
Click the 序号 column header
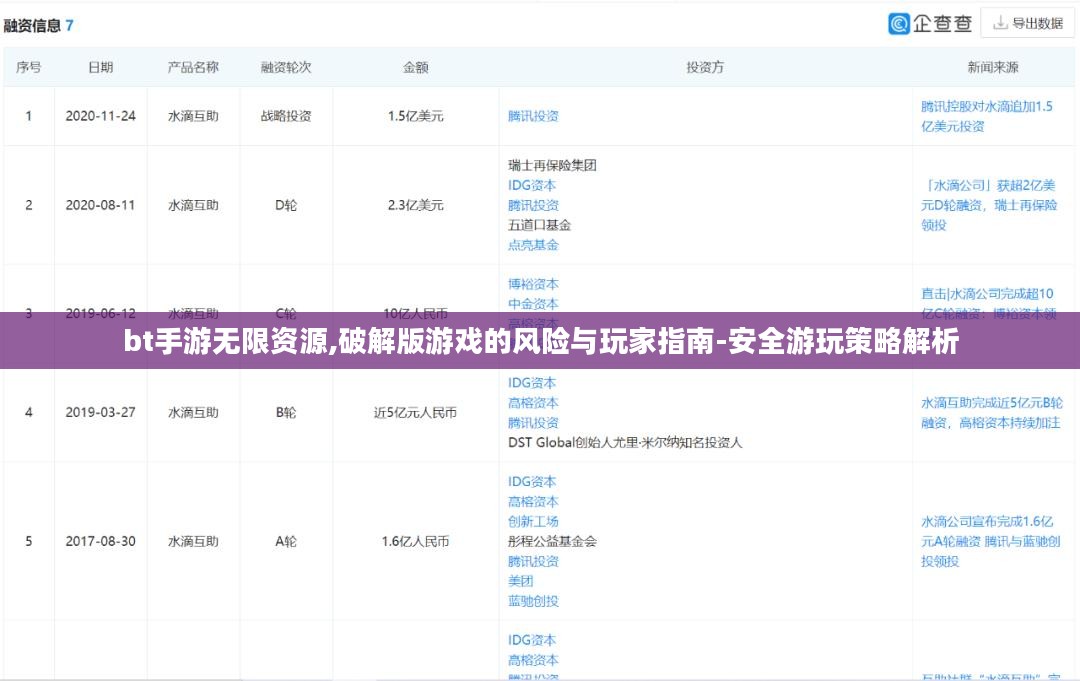pos(28,67)
